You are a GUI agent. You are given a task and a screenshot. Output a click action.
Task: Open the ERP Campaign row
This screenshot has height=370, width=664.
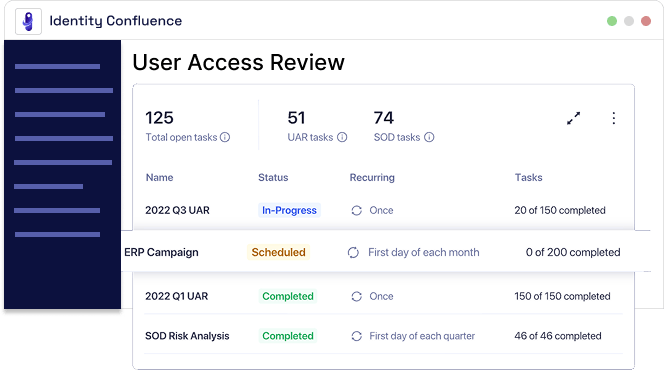(386, 252)
